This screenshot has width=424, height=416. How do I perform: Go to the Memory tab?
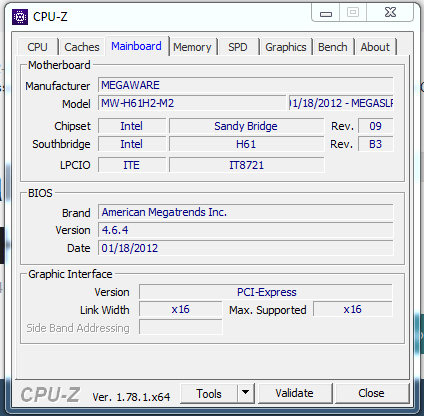[x=192, y=47]
